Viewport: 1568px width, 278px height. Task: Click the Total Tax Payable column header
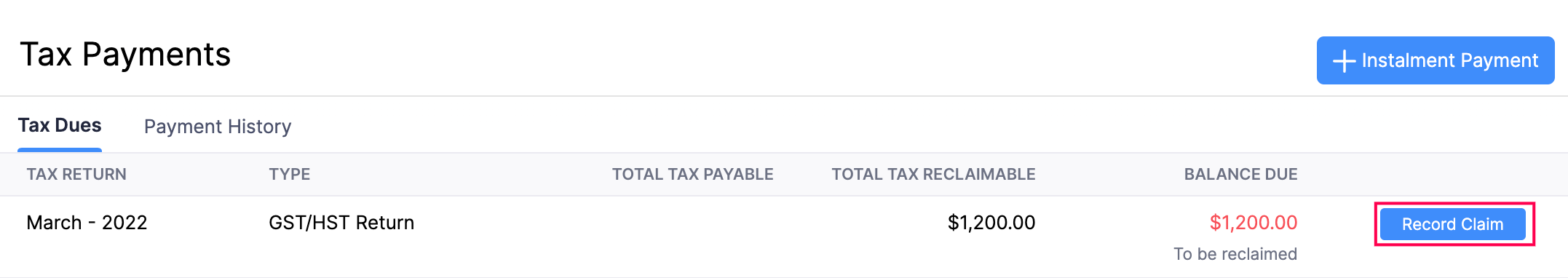[x=693, y=175]
